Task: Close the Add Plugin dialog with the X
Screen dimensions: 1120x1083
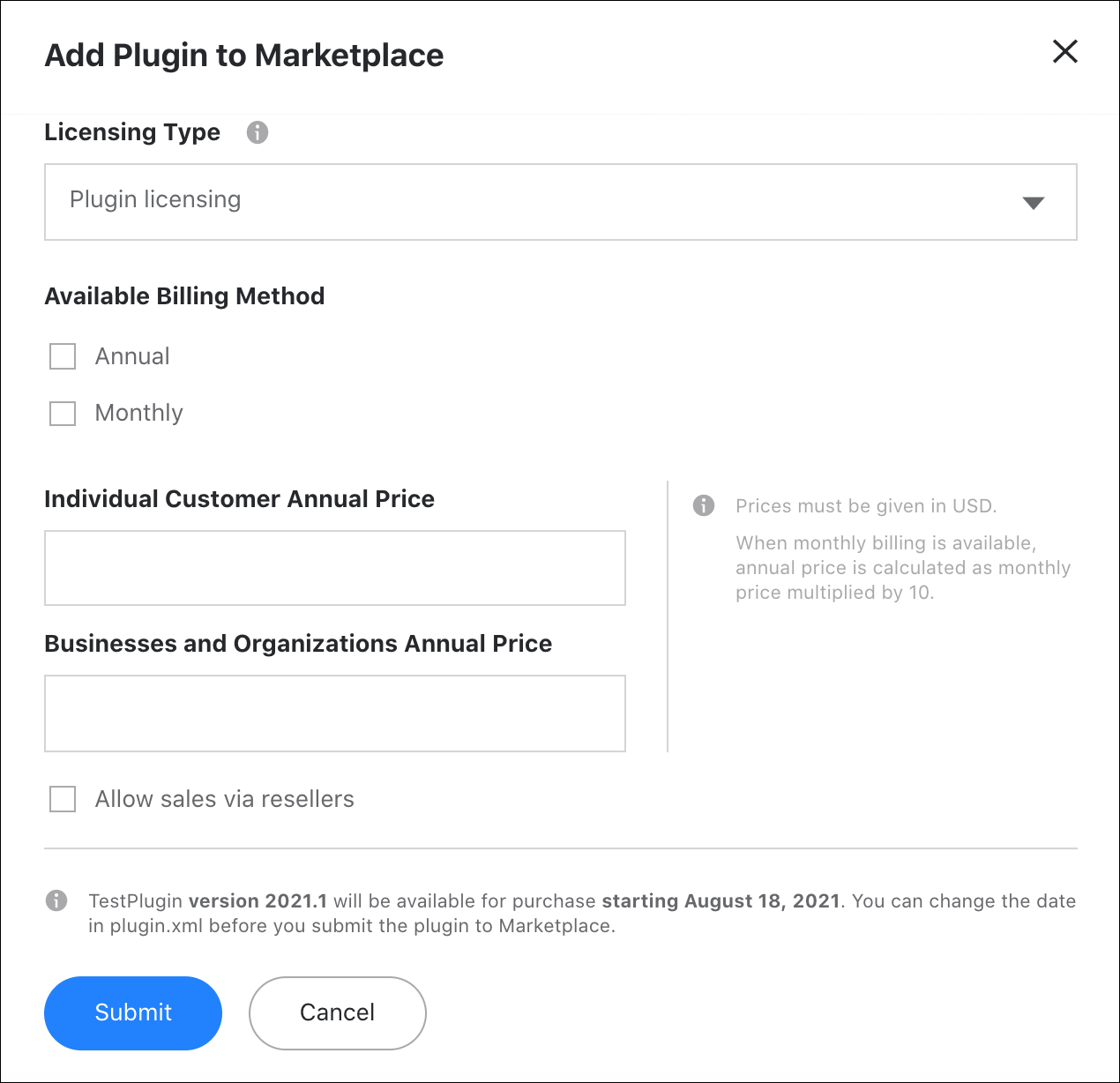Action: click(1065, 51)
